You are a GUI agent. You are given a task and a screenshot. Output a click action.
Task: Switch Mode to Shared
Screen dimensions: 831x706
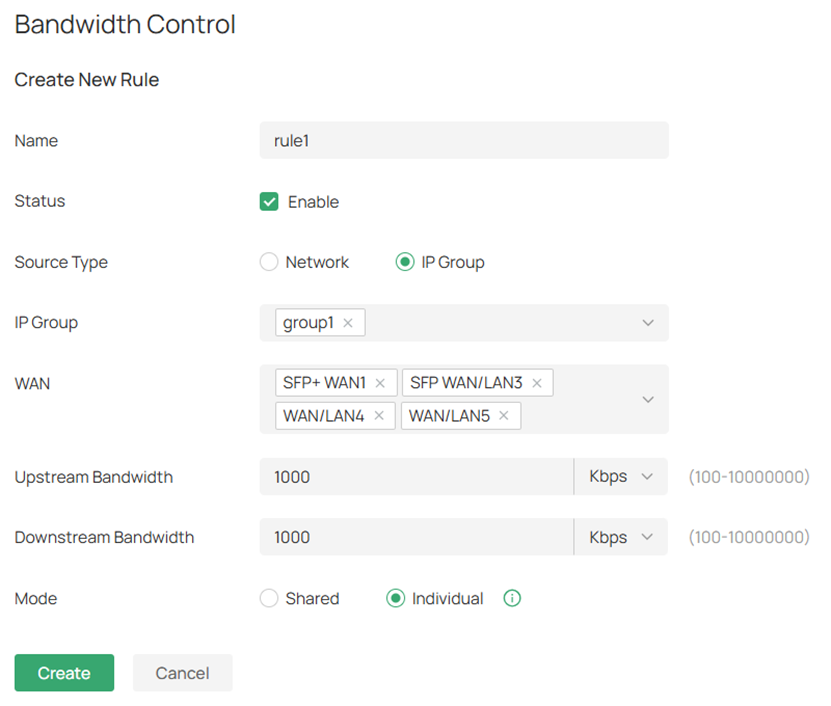click(x=268, y=598)
